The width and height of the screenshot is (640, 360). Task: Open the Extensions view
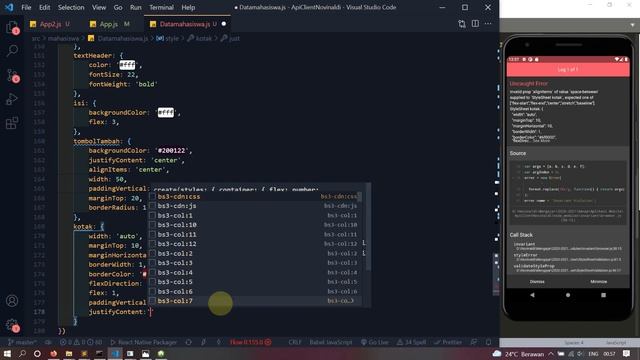coord(12,123)
